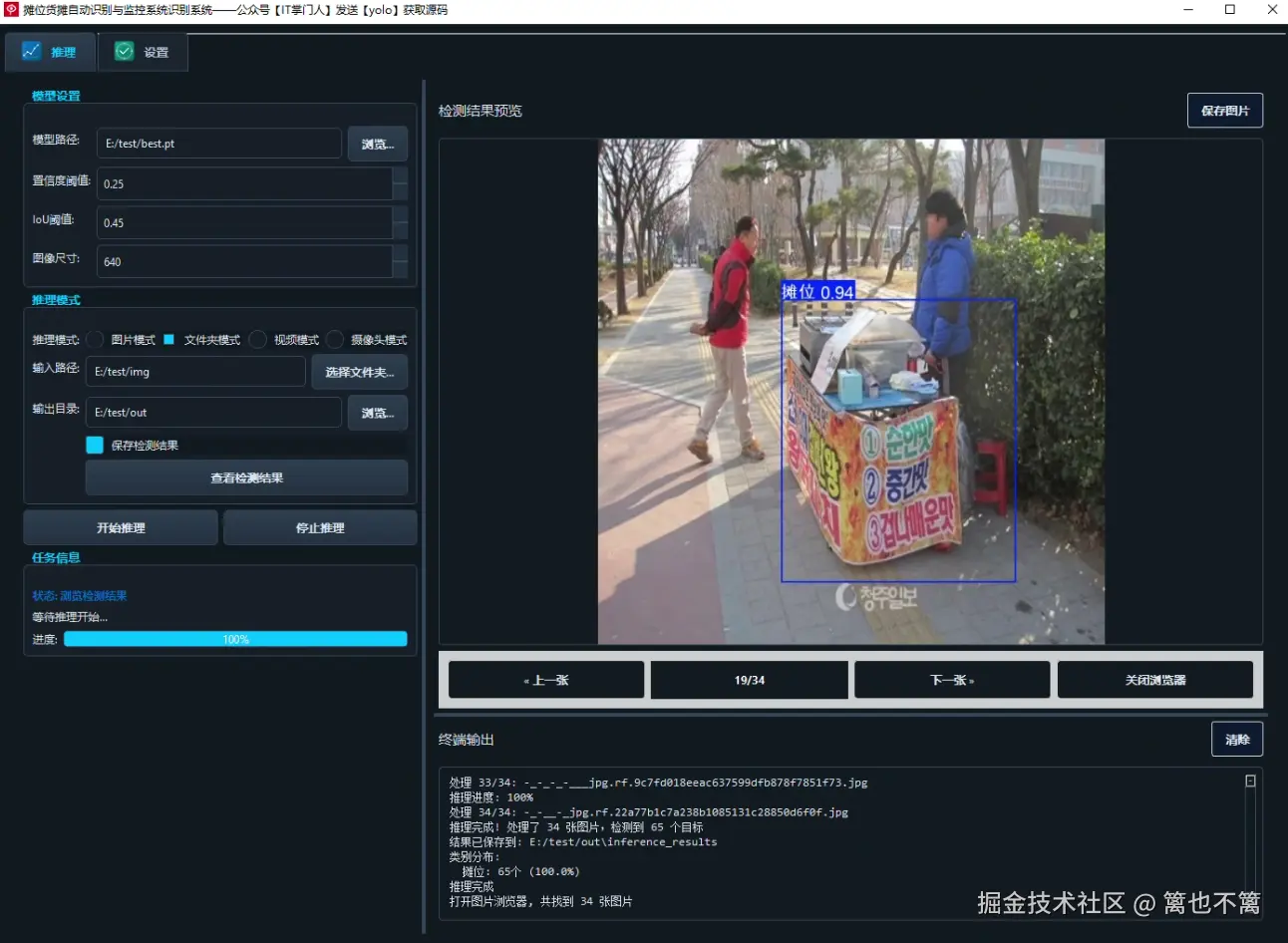Image resolution: width=1288 pixels, height=943 pixels.
Task: View next image with 下一张 button
Action: [951, 679]
